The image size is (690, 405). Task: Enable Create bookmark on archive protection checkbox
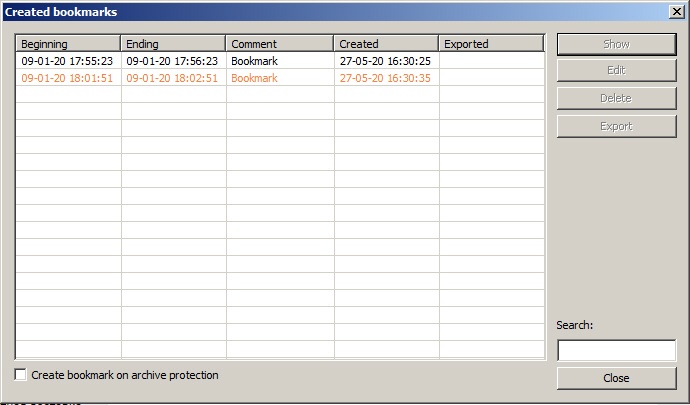(x=20, y=375)
